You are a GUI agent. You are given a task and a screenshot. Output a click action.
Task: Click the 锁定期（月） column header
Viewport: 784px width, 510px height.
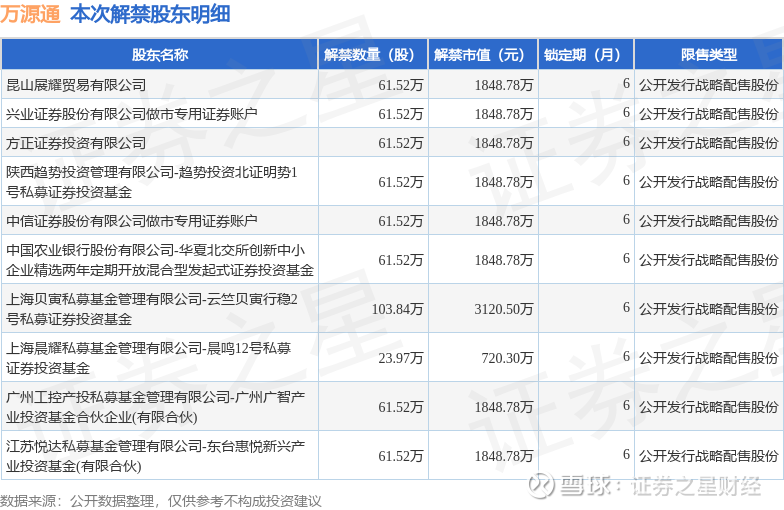coord(586,54)
